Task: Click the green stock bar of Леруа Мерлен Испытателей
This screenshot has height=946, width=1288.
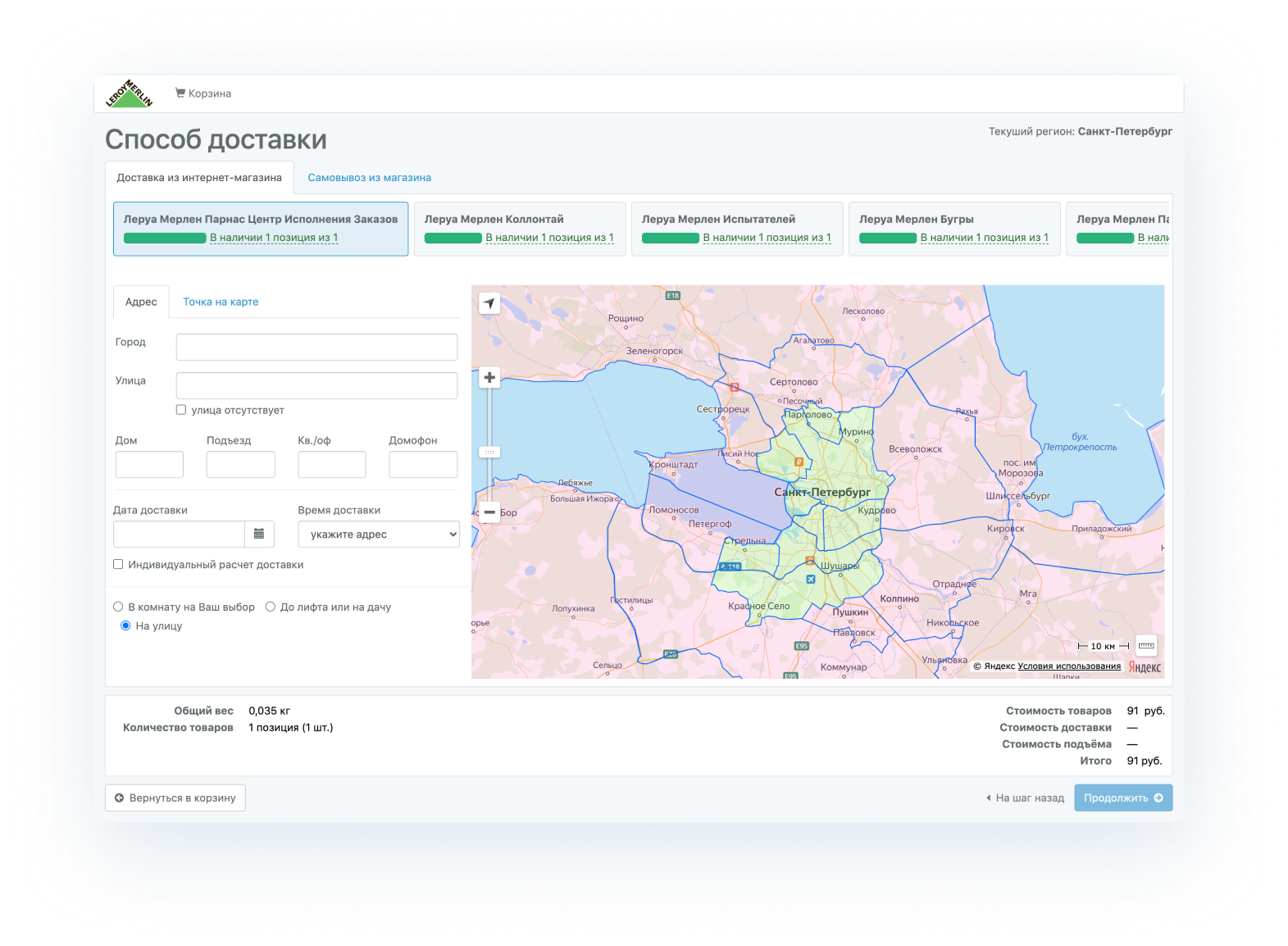Action: click(x=670, y=238)
